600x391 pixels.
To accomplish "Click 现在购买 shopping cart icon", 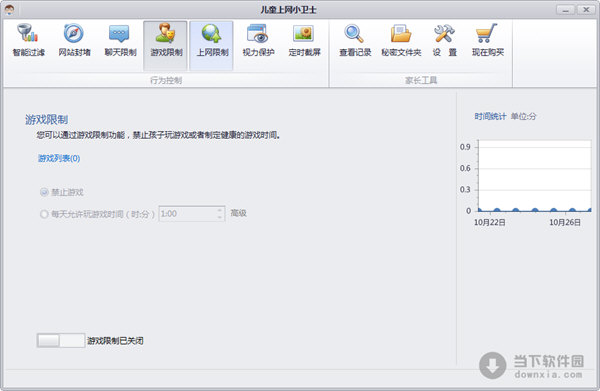I will tap(488, 41).
